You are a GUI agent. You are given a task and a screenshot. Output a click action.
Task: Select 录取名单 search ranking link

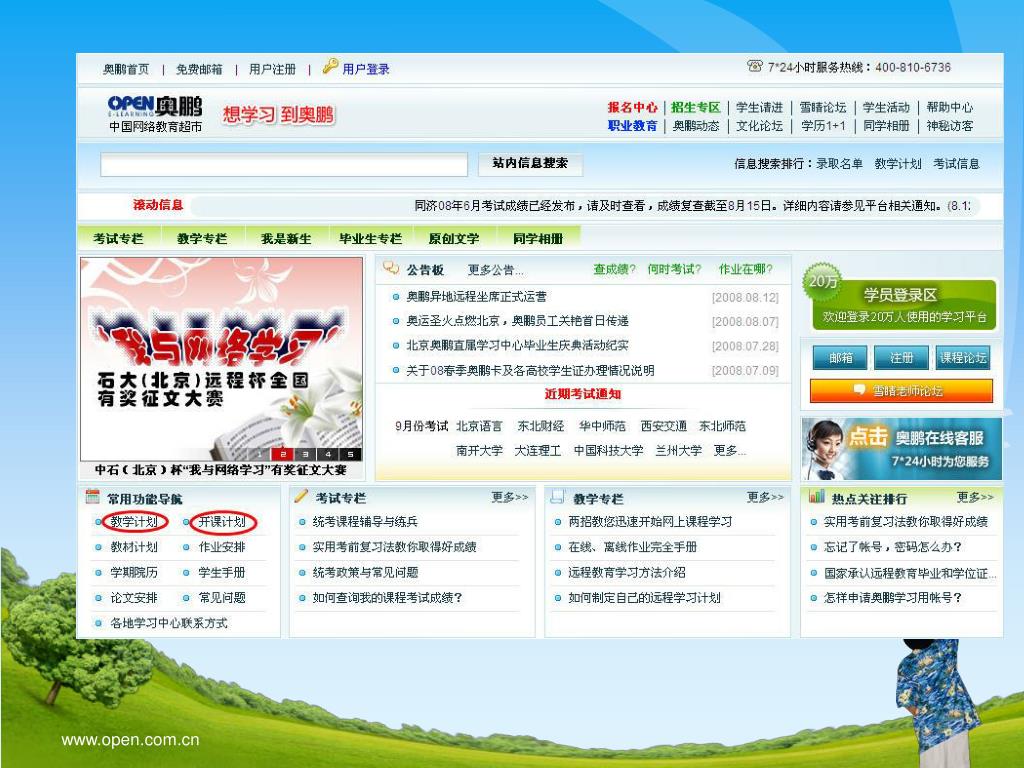[x=839, y=164]
